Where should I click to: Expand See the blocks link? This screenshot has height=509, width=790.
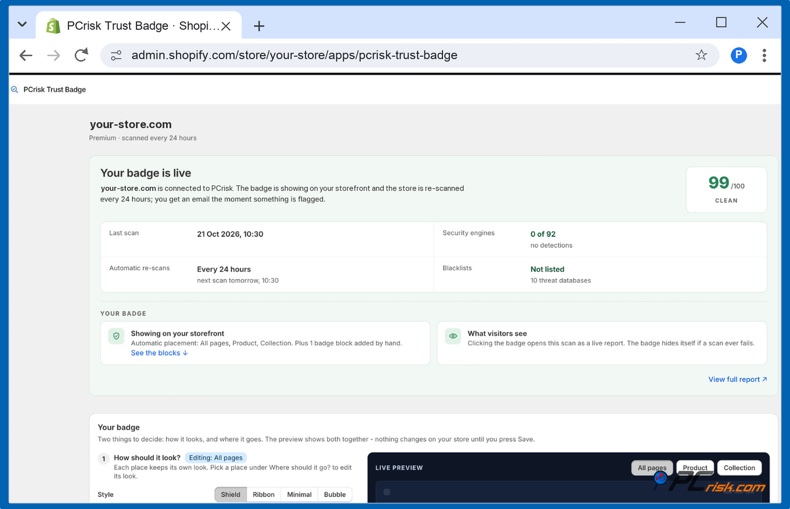coord(159,353)
